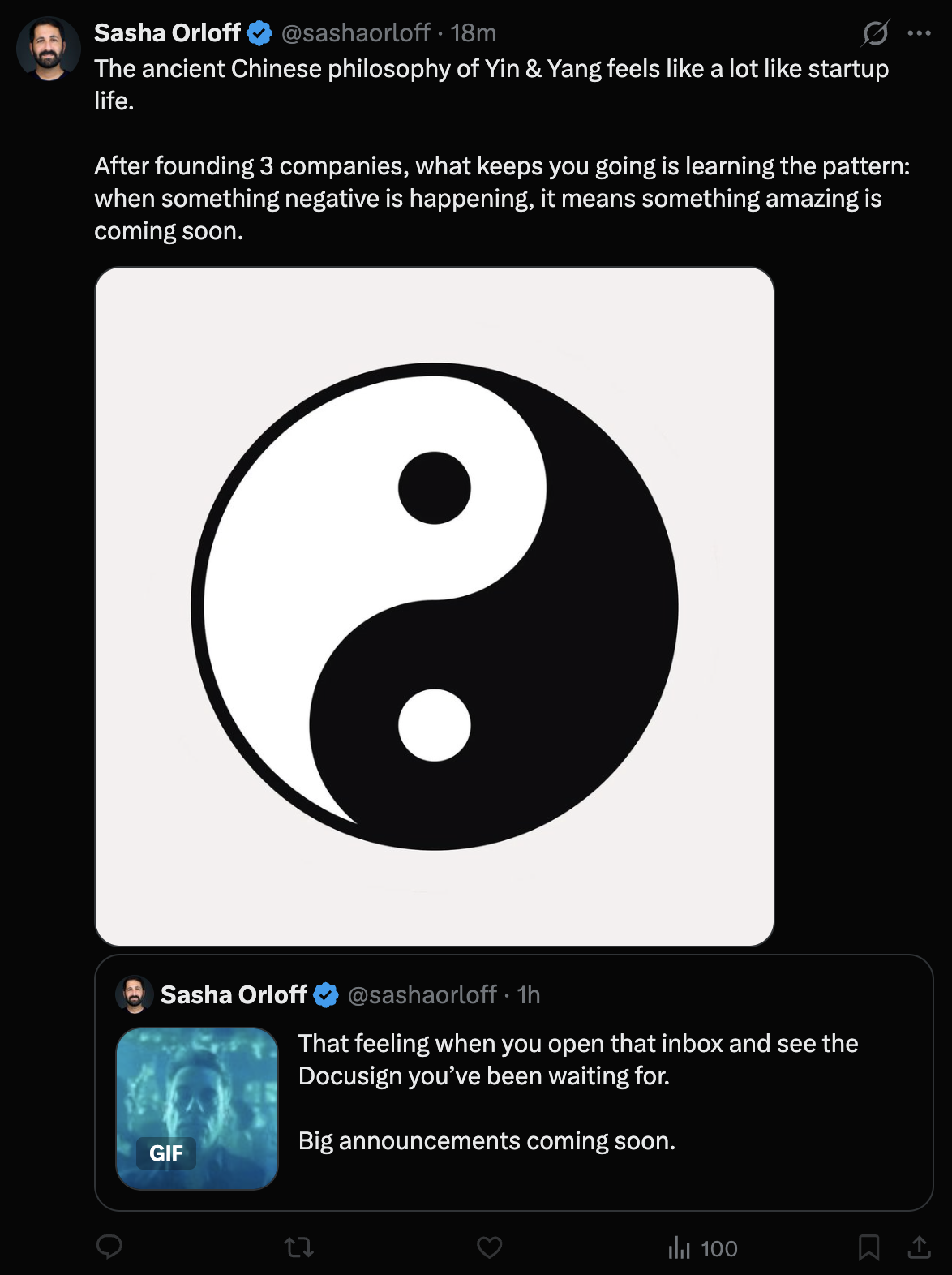Screen dimensions: 952x1275
Task: Open the 18m timestamp link
Action: point(473,32)
